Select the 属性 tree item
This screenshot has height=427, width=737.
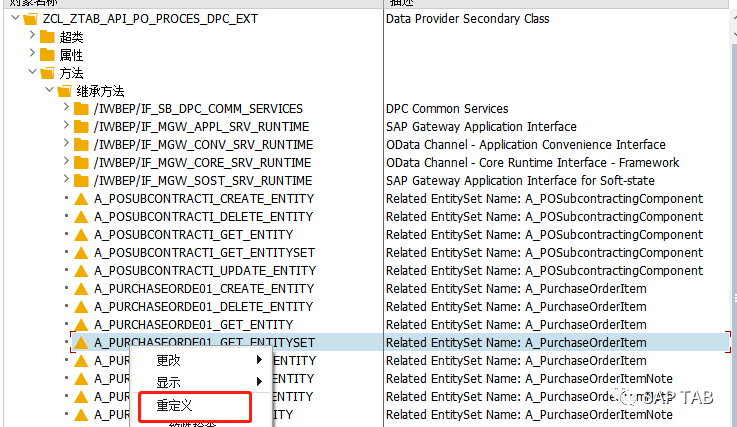[71, 55]
